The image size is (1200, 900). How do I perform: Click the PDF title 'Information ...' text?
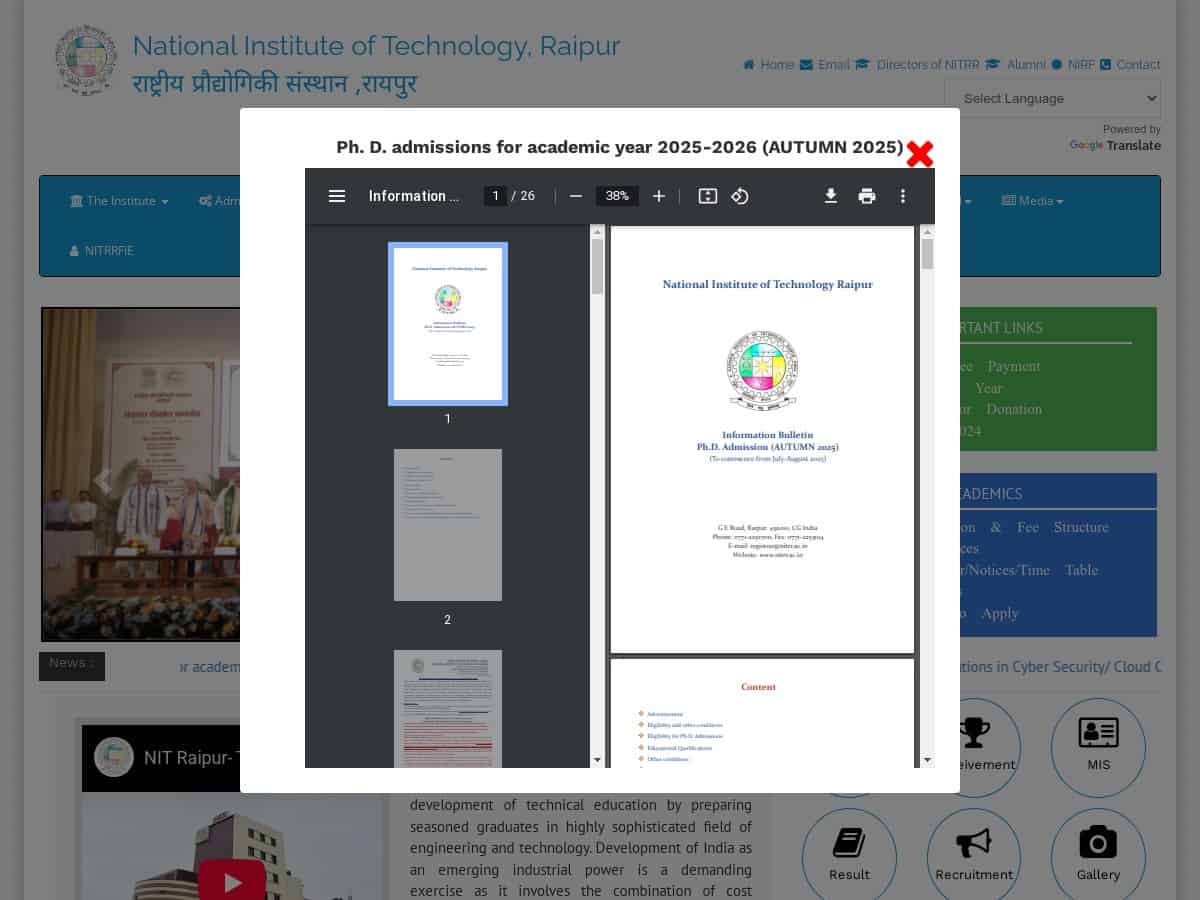coord(414,196)
